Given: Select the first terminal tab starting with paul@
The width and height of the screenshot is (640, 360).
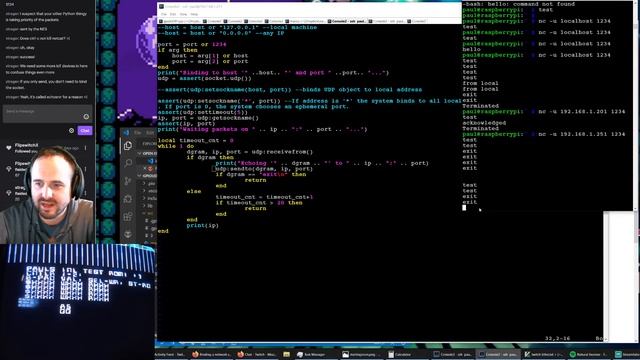Looking at the screenshot, I should (180, 21).
